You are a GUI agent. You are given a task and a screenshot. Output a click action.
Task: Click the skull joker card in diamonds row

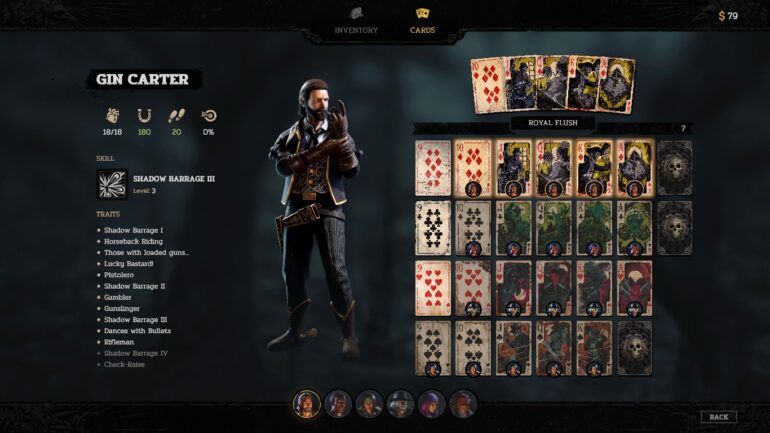(675, 168)
